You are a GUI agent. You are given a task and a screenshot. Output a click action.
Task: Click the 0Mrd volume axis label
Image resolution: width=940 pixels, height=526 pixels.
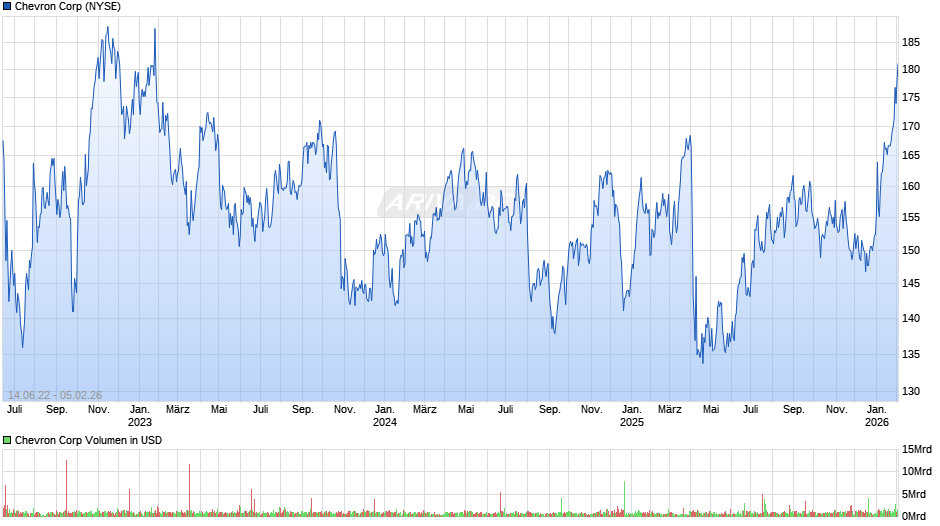[914, 516]
